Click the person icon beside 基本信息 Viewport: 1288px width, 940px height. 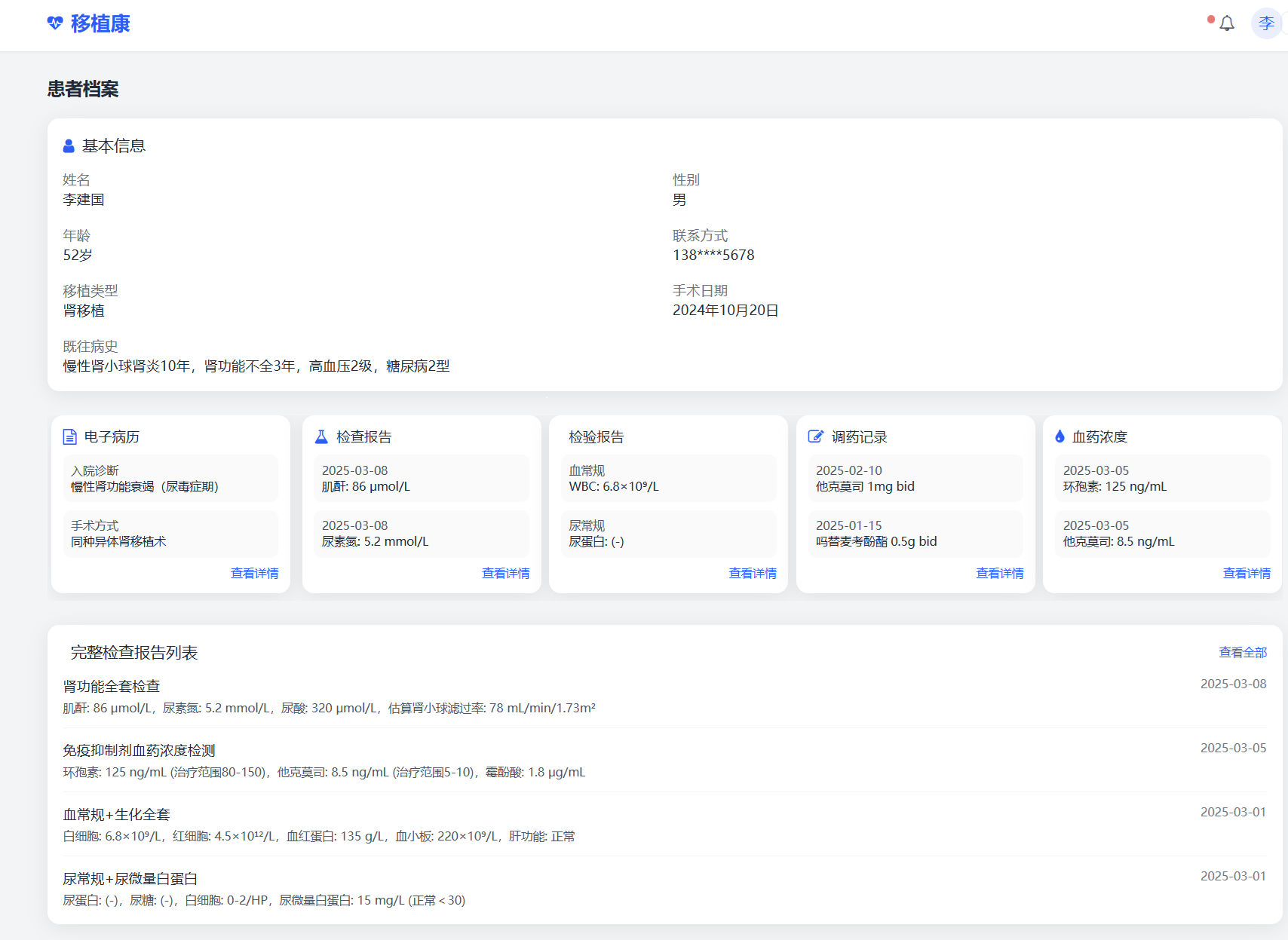69,146
